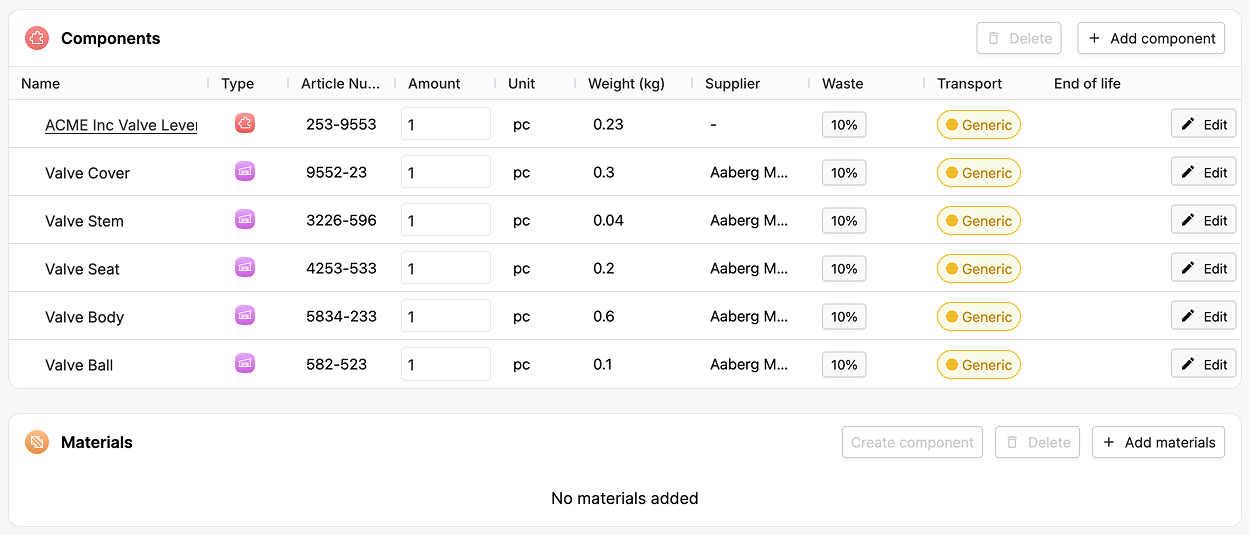Click the Amount input for Valve Cover

click(x=446, y=172)
